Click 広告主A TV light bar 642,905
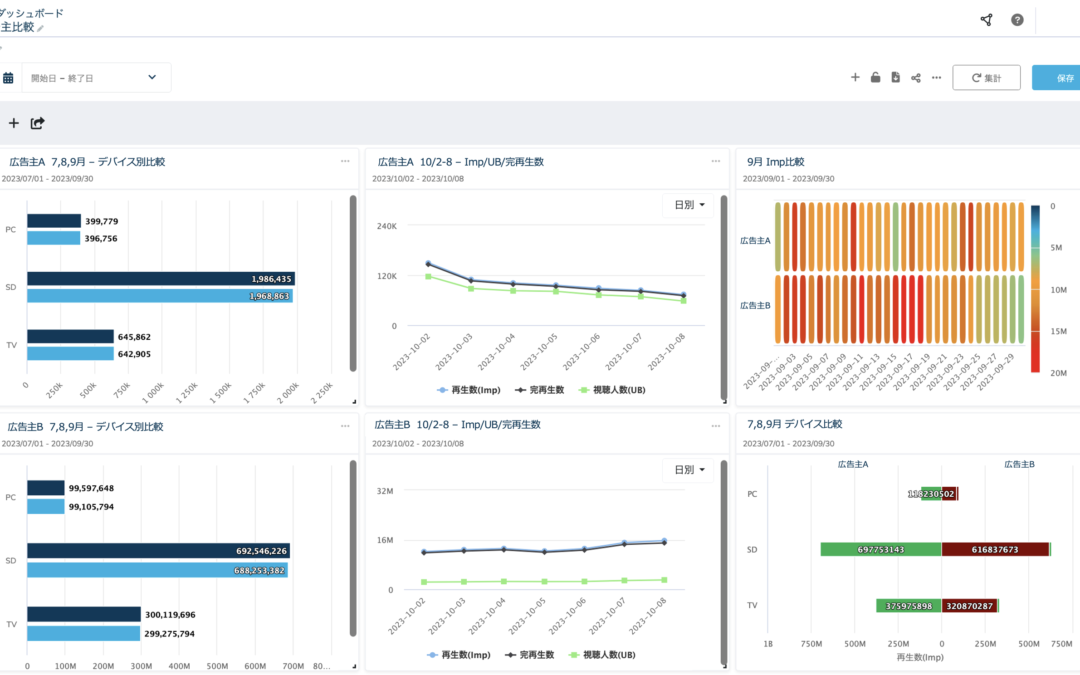1080x675 pixels. coord(70,353)
